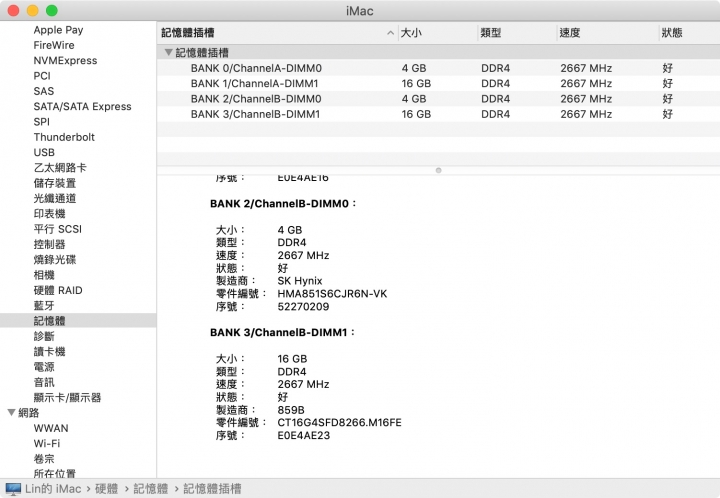The width and height of the screenshot is (720, 498).
Task: Click BANK 3/ChannelB-DIMM1 detail heading
Action: [x=282, y=332]
